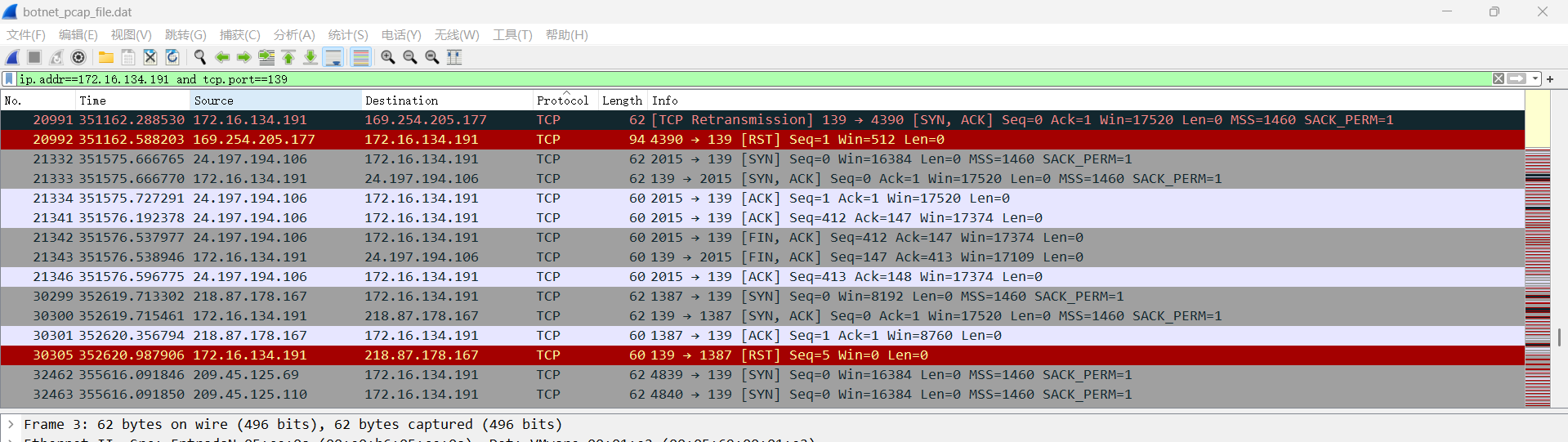
Task: Open the 捕获(C) menu
Action: pyautogui.click(x=240, y=35)
